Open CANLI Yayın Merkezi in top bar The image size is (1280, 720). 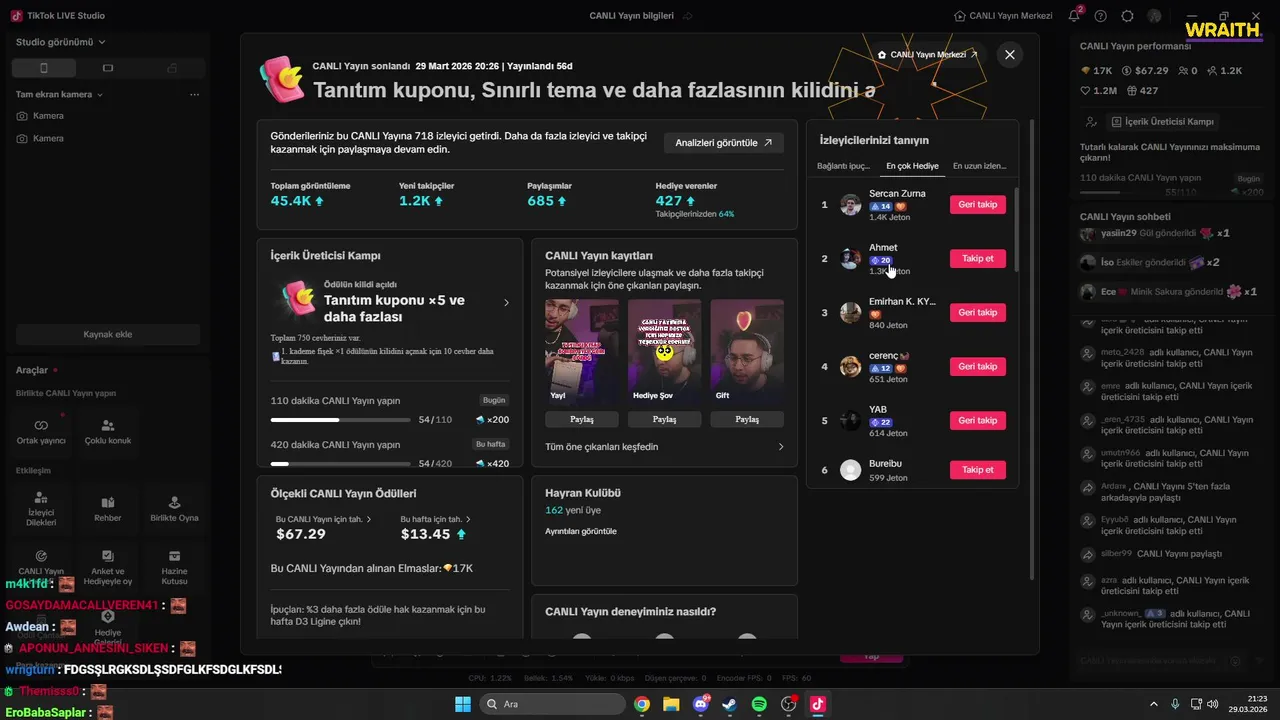(1003, 16)
